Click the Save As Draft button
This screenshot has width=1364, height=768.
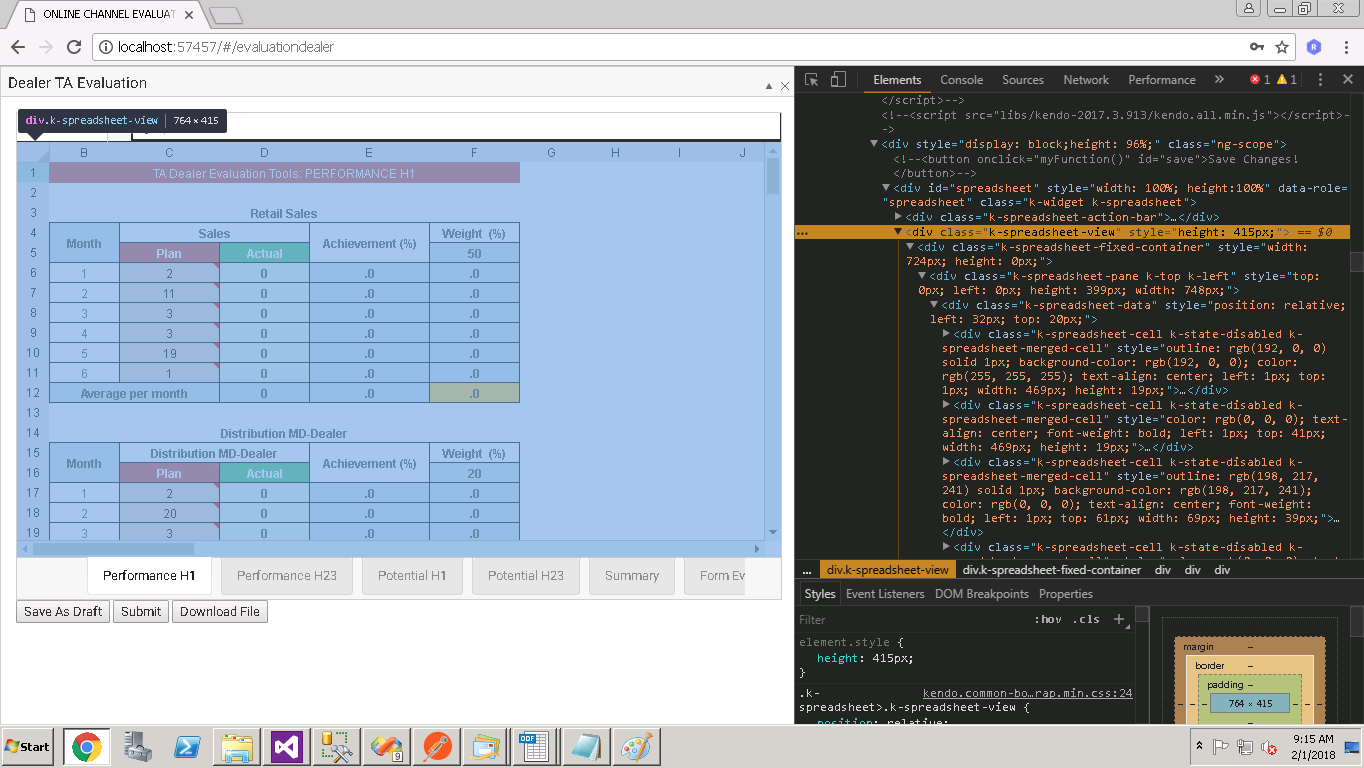tap(63, 612)
